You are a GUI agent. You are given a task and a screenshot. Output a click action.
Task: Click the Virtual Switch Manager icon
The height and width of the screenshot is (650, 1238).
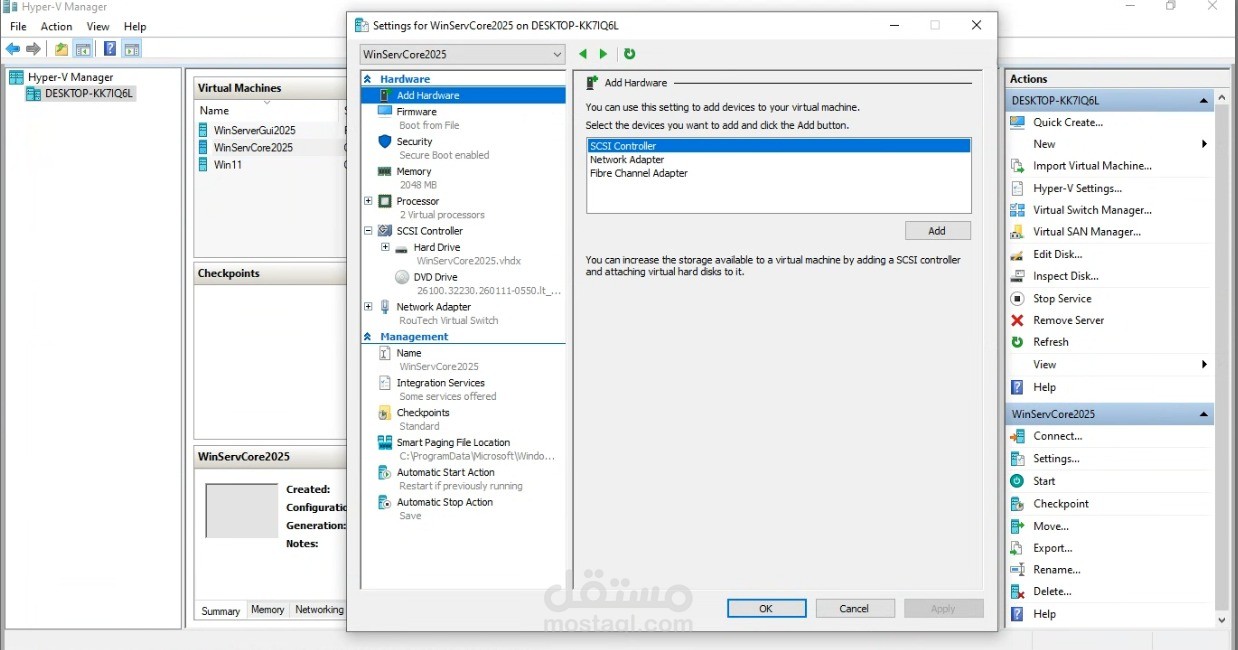click(1017, 210)
